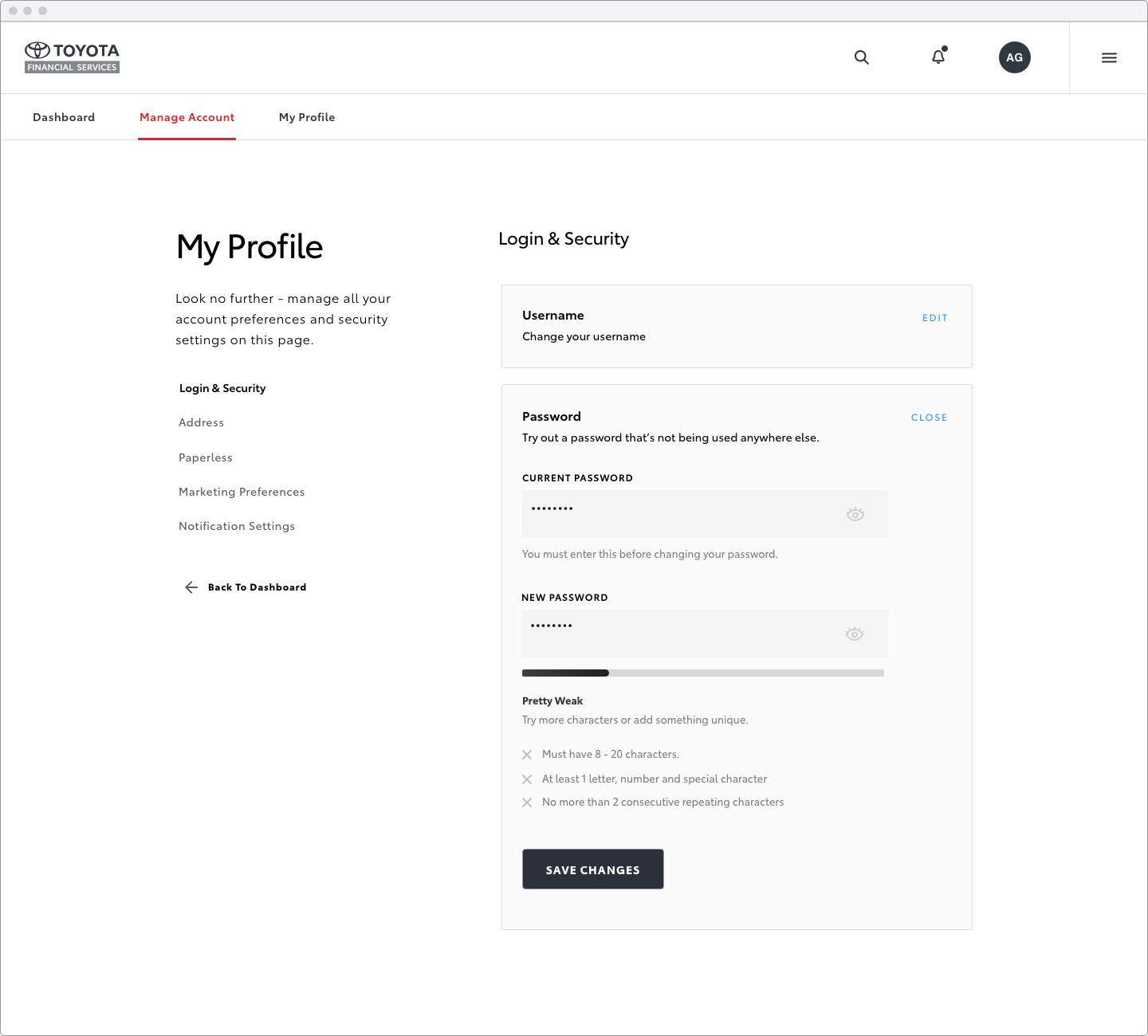Open the hamburger menu

click(1109, 57)
